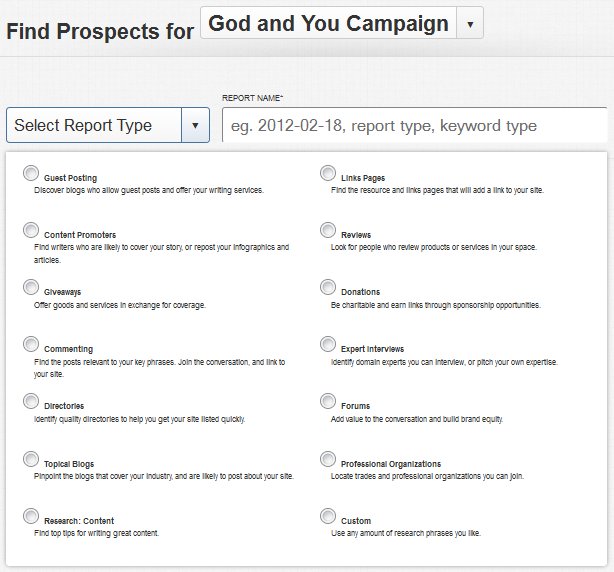Viewport: 614px width, 572px height.
Task: Open the campaign dropdown arrow
Action: pyautogui.click(x=470, y=22)
